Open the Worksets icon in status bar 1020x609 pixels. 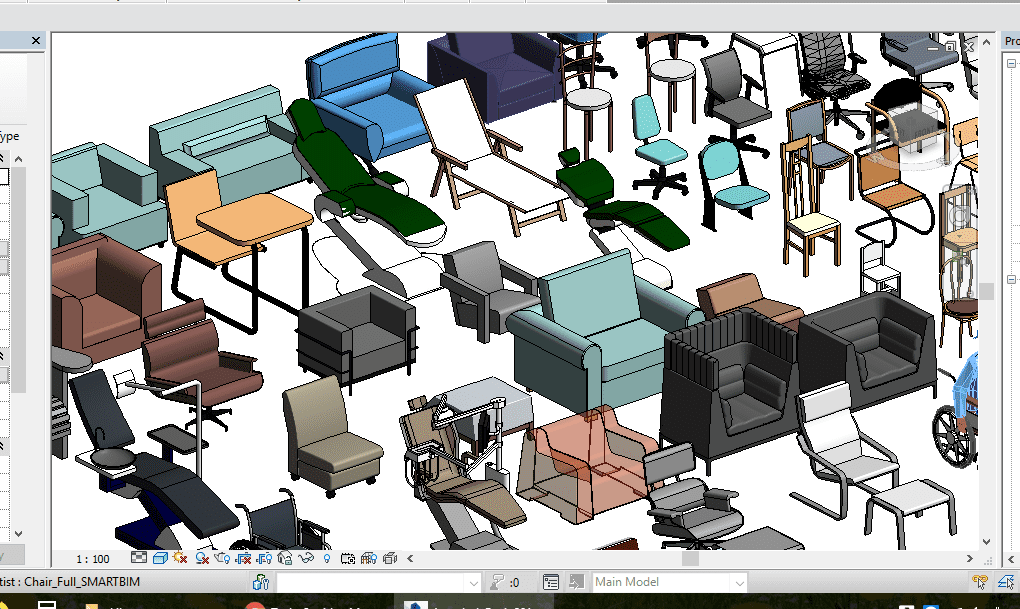pos(262,582)
